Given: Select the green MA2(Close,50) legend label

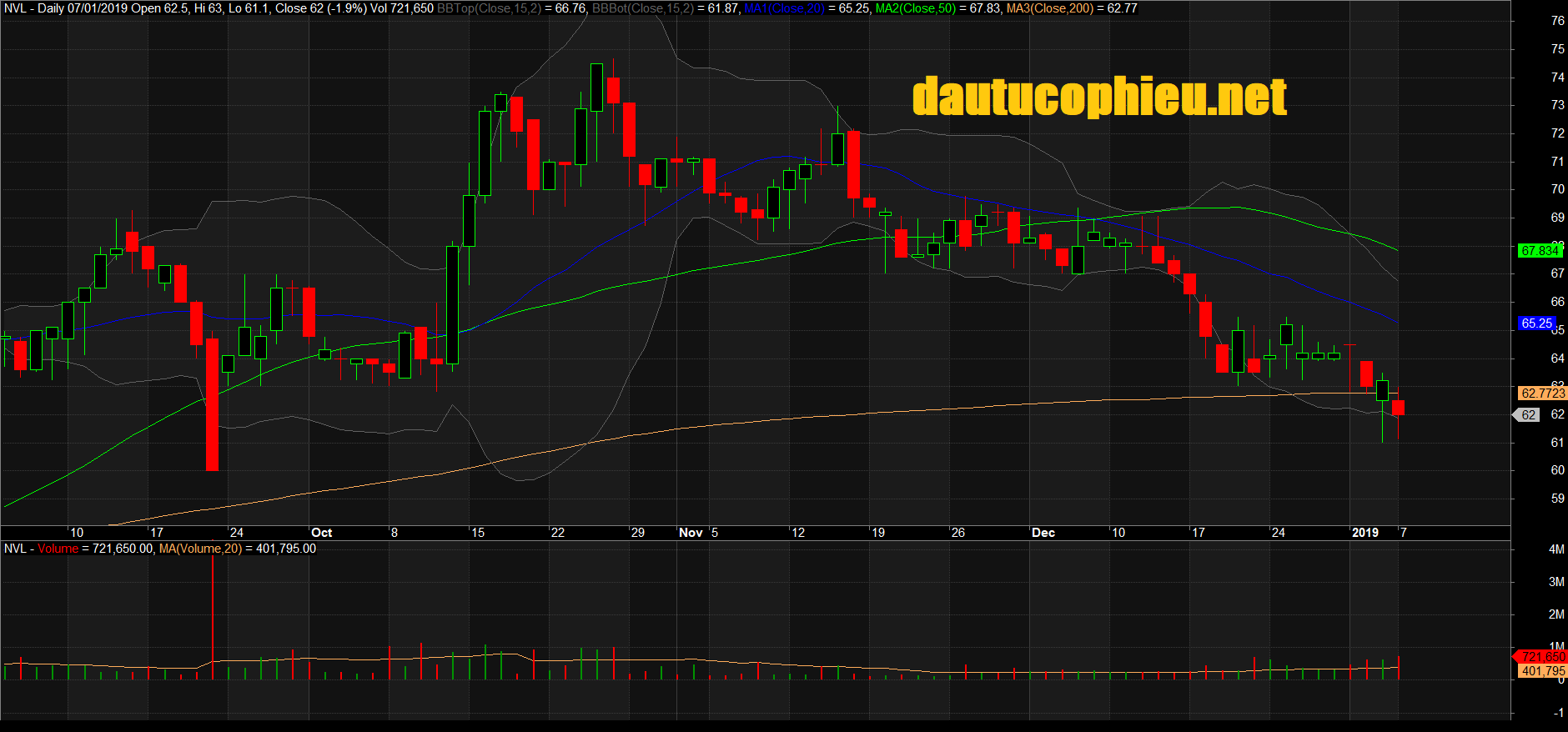Looking at the screenshot, I should (x=915, y=8).
